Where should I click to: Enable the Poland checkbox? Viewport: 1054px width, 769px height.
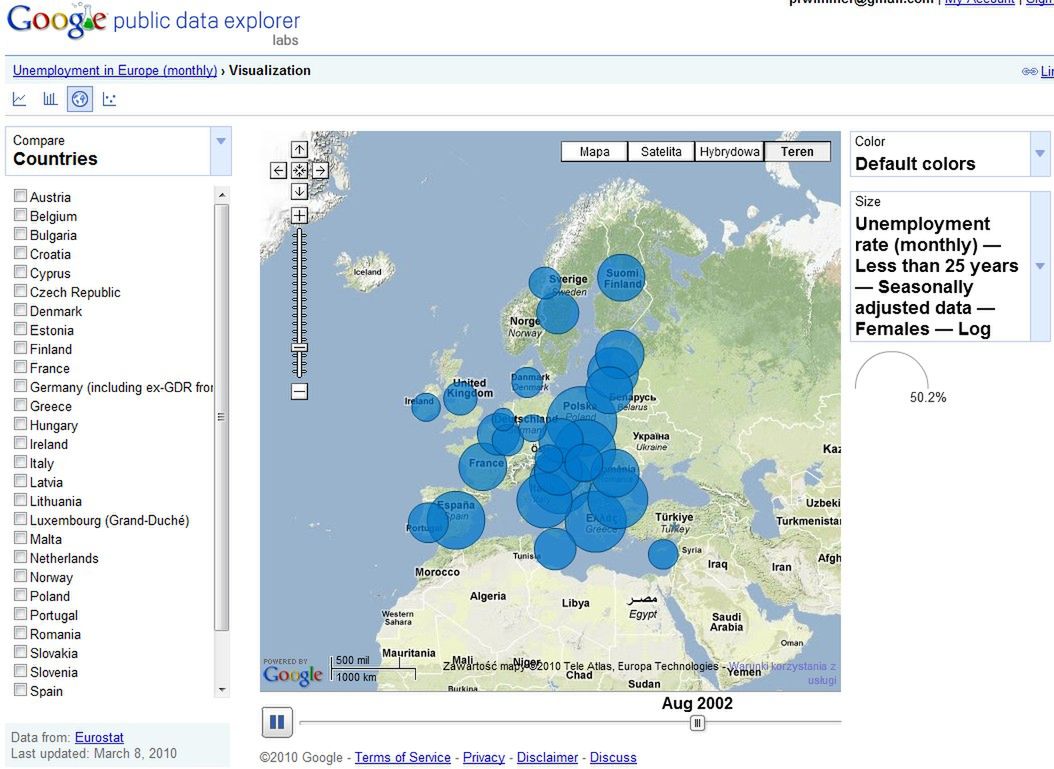20,596
